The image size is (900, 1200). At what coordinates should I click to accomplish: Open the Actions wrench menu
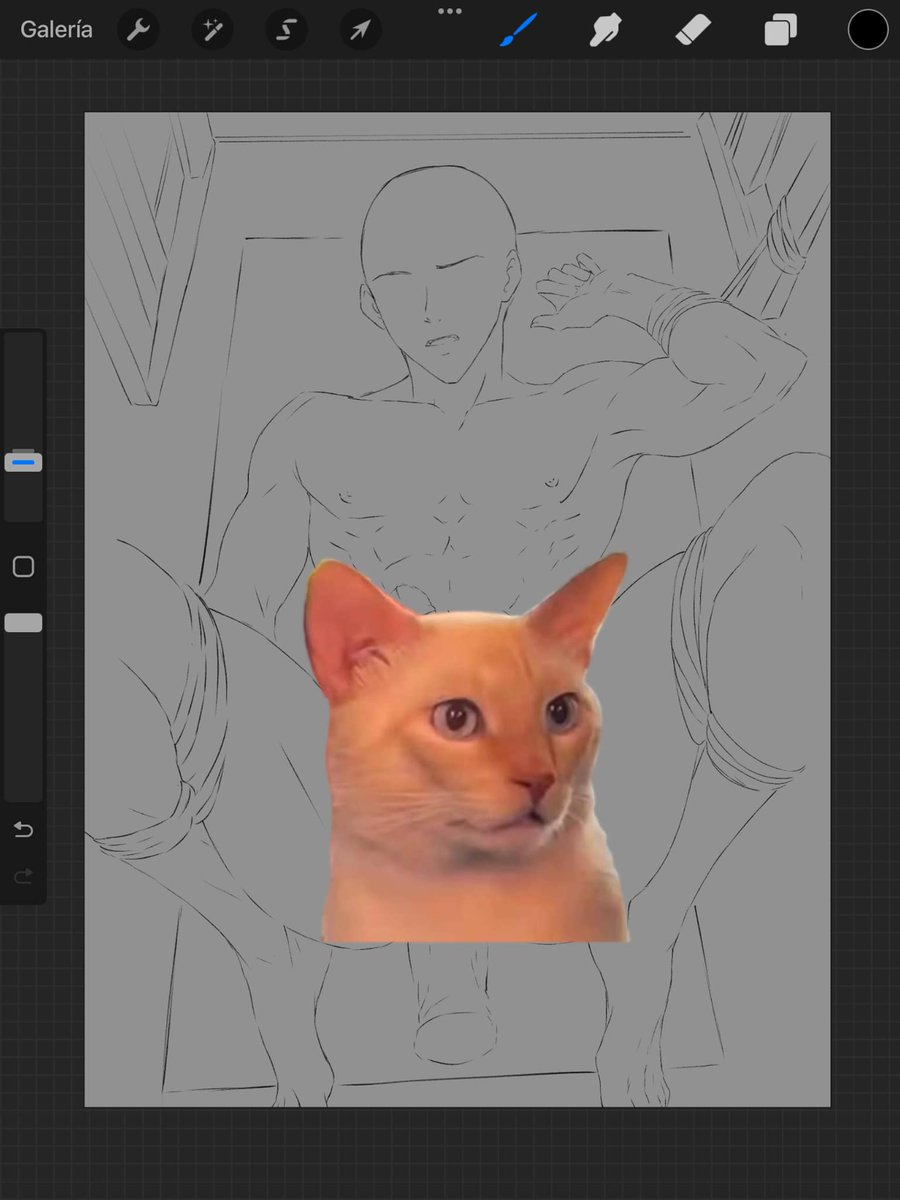138,30
